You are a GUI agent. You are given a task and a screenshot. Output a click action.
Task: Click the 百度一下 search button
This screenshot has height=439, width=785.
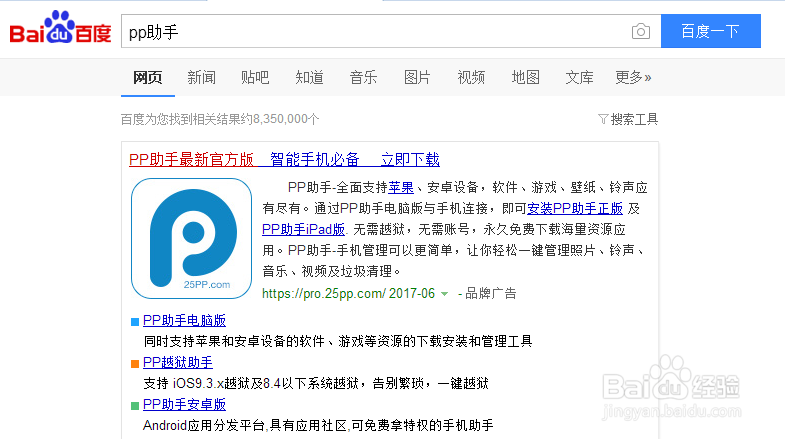pos(710,31)
